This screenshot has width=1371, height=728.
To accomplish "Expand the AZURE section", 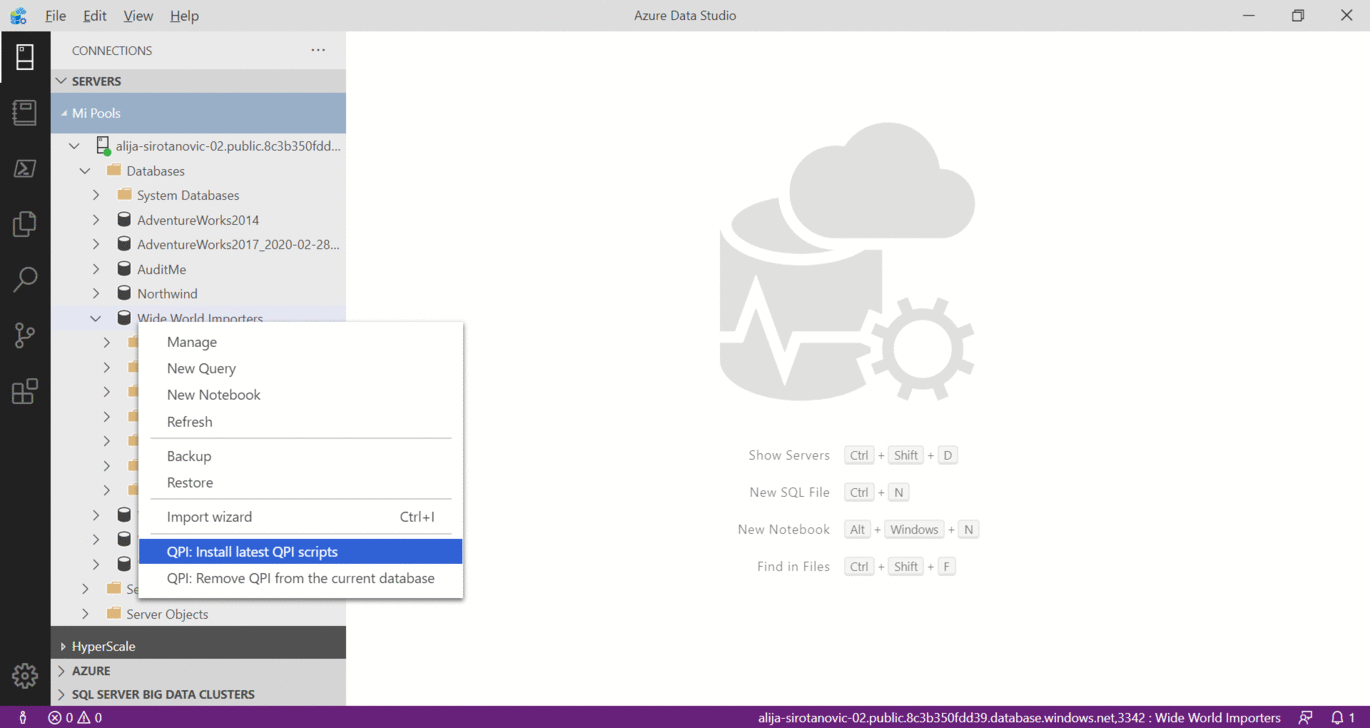I will [62, 671].
